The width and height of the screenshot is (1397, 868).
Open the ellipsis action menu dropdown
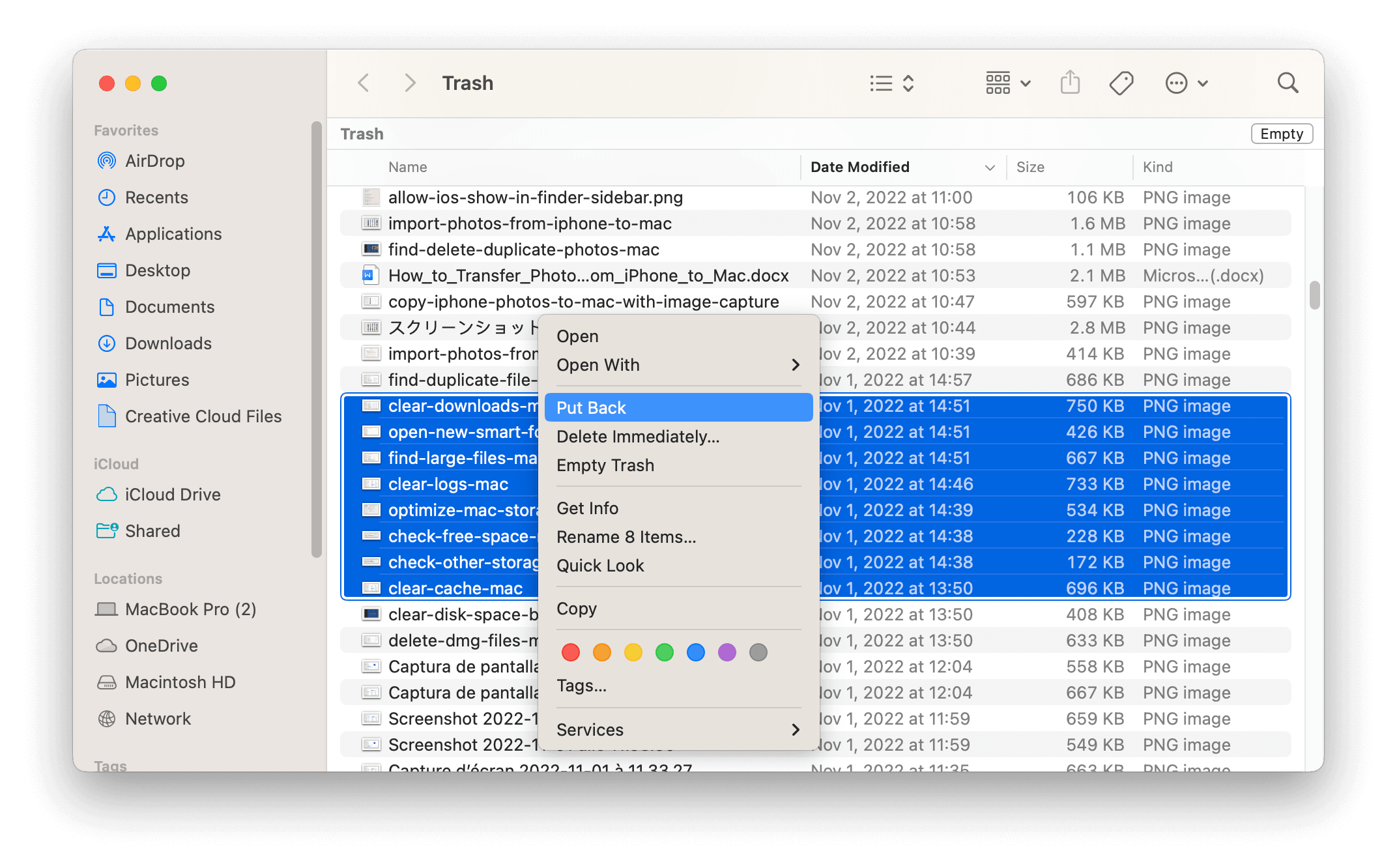pos(1187,83)
